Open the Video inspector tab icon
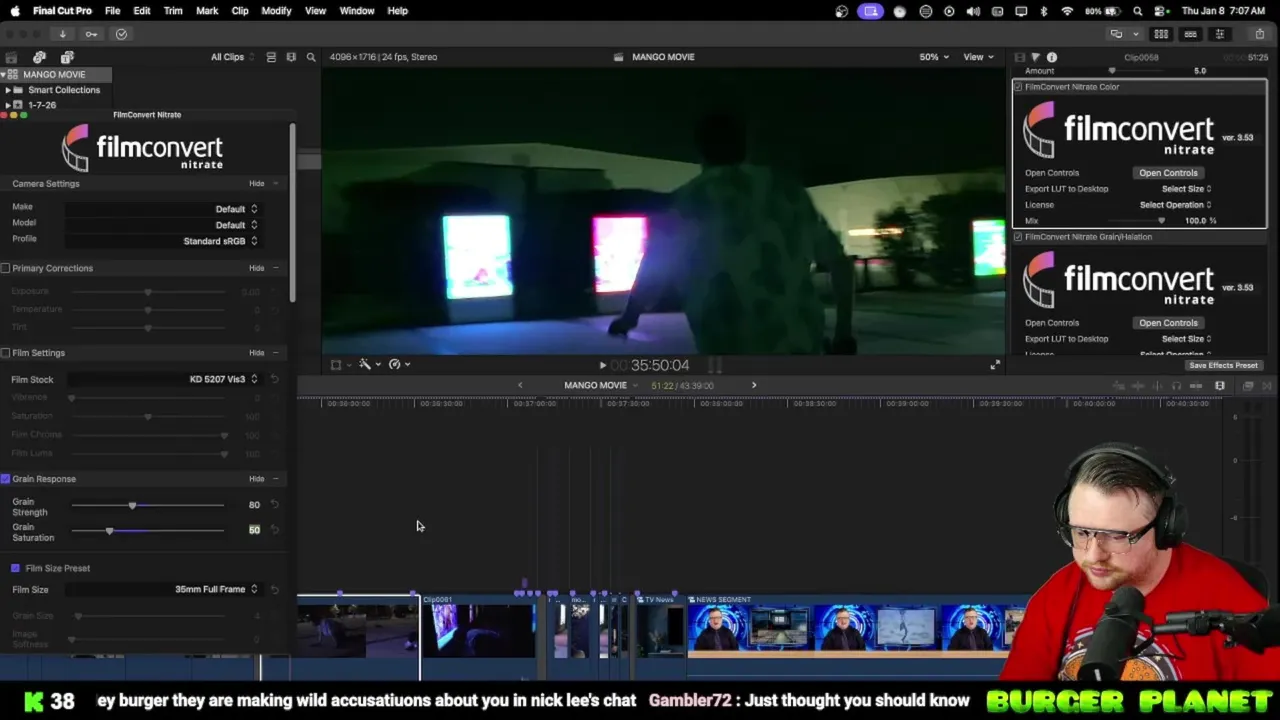 (x=1019, y=57)
